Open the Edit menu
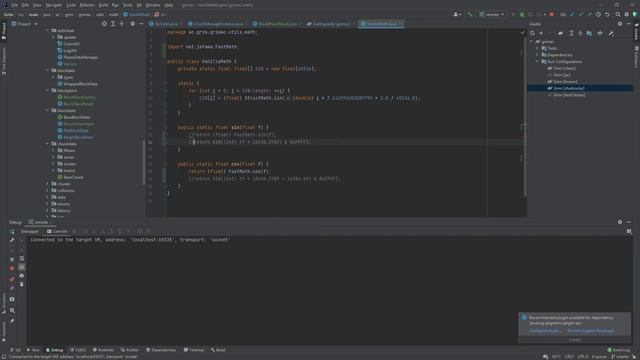640x360 pixels. [25, 5]
